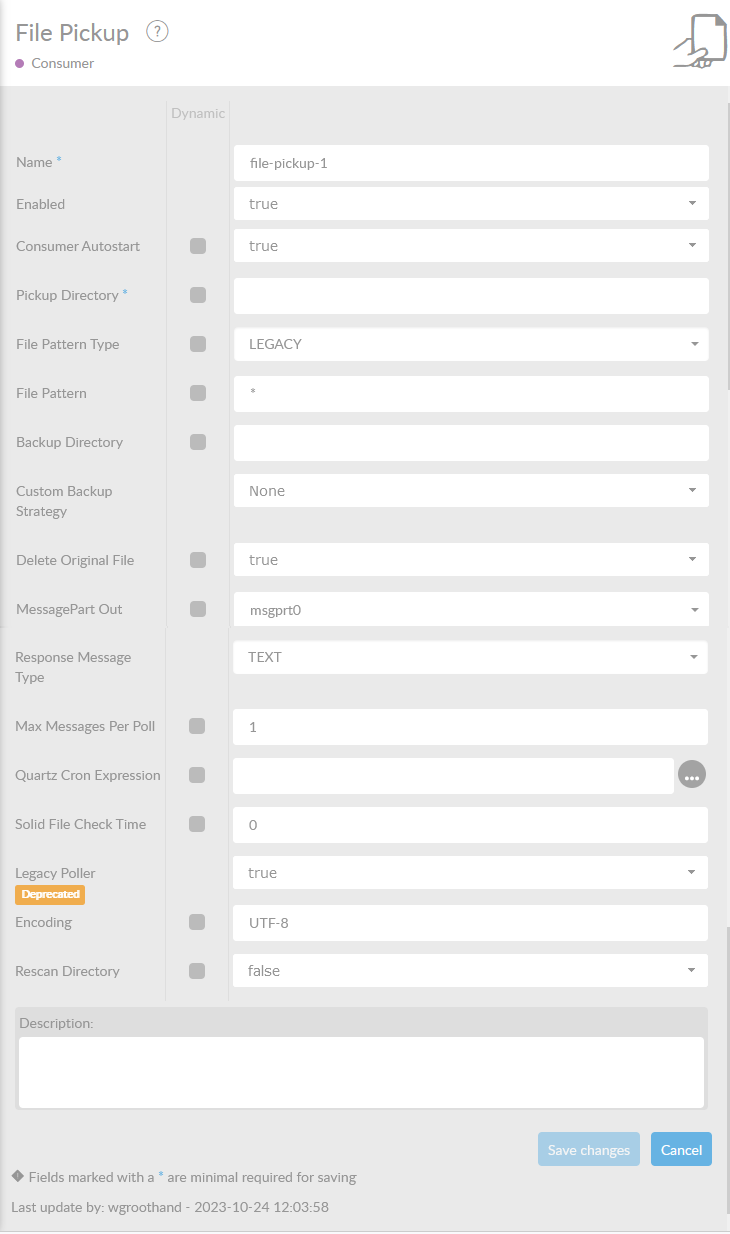Toggle Dynamic checkbox for Encoding
The width and height of the screenshot is (730, 1234).
(x=197, y=922)
